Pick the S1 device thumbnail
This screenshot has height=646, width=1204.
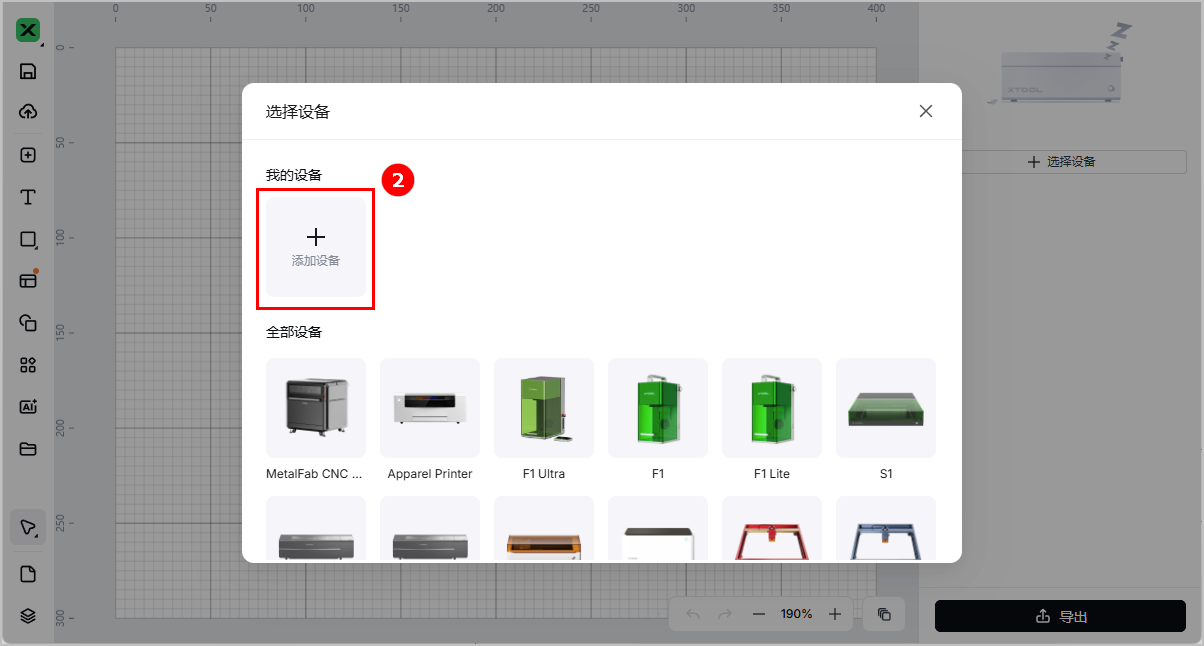886,408
